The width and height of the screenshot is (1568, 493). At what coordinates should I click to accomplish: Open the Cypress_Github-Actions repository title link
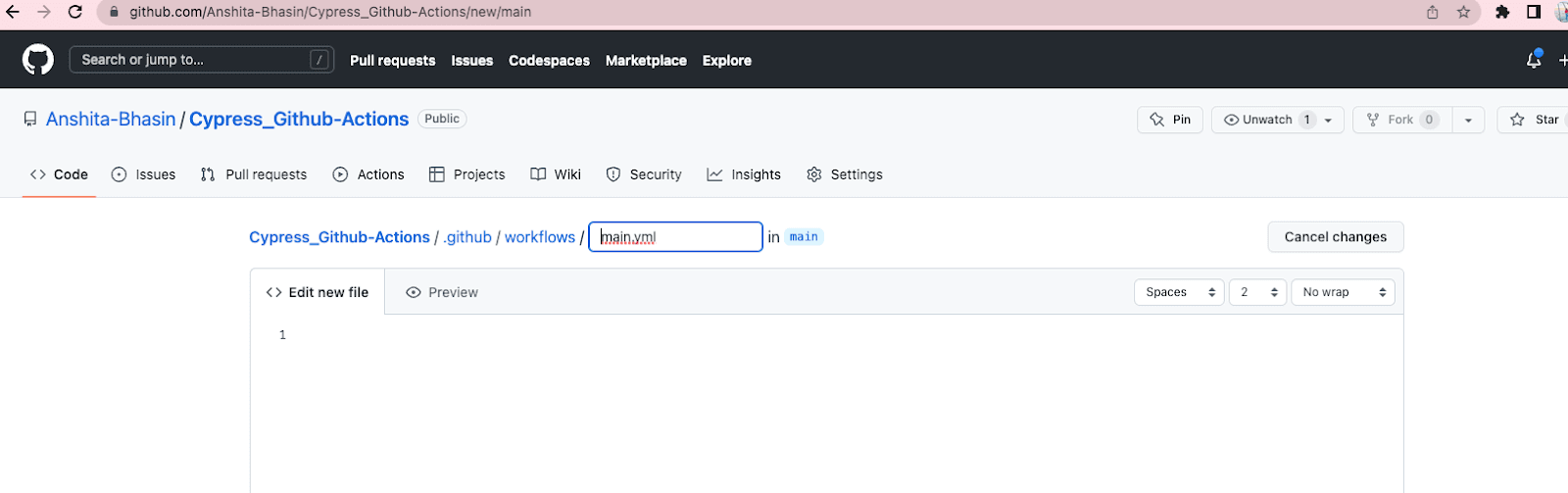(299, 119)
